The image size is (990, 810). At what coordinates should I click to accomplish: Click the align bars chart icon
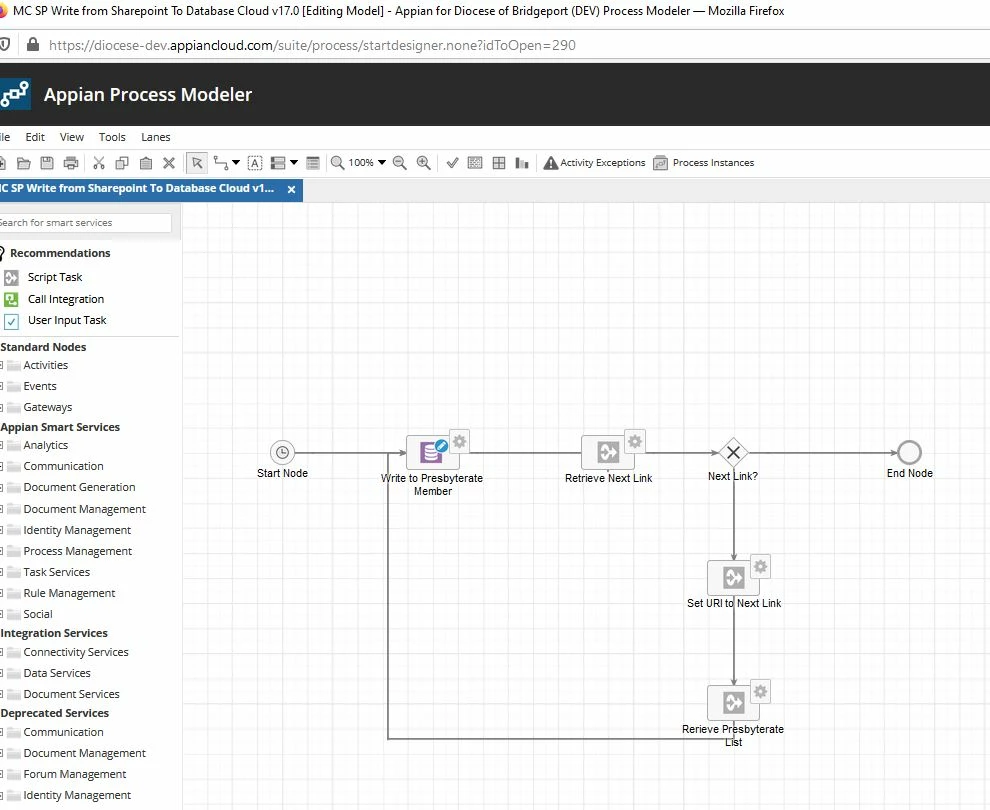522,163
